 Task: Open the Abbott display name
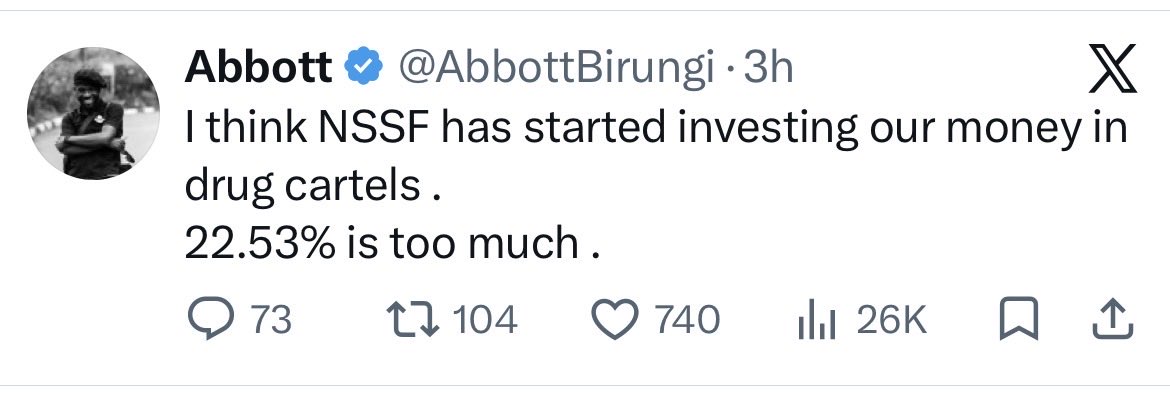pyautogui.click(x=258, y=69)
